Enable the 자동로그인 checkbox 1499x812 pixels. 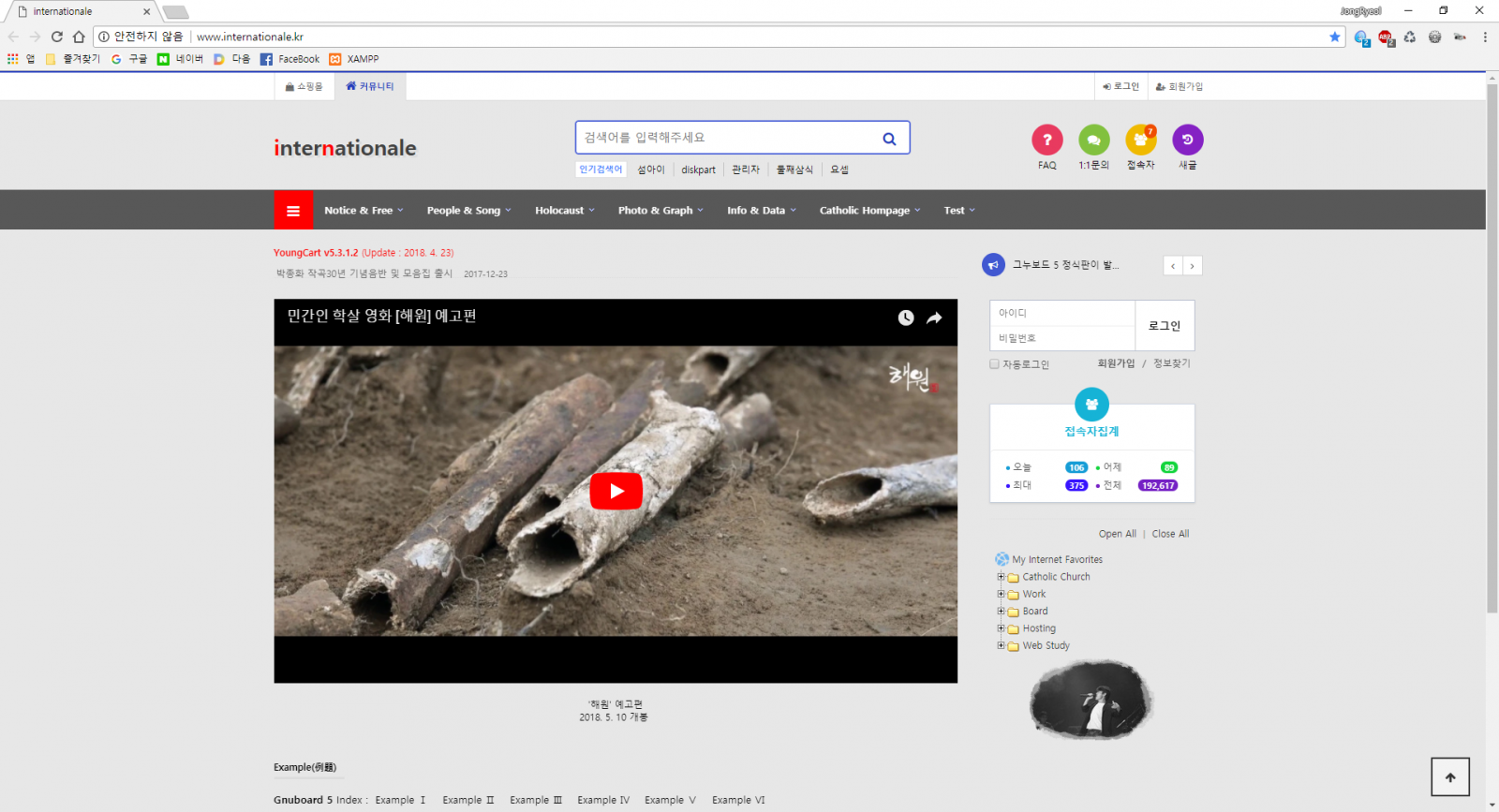point(995,364)
